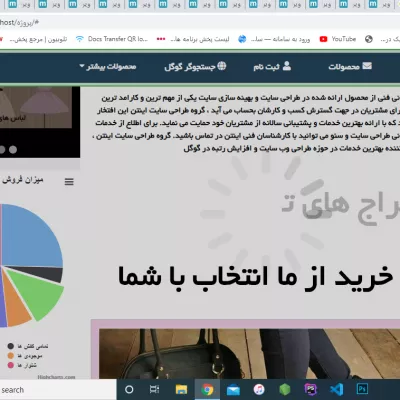Click the envelope icon beside محصولات

coord(367,66)
